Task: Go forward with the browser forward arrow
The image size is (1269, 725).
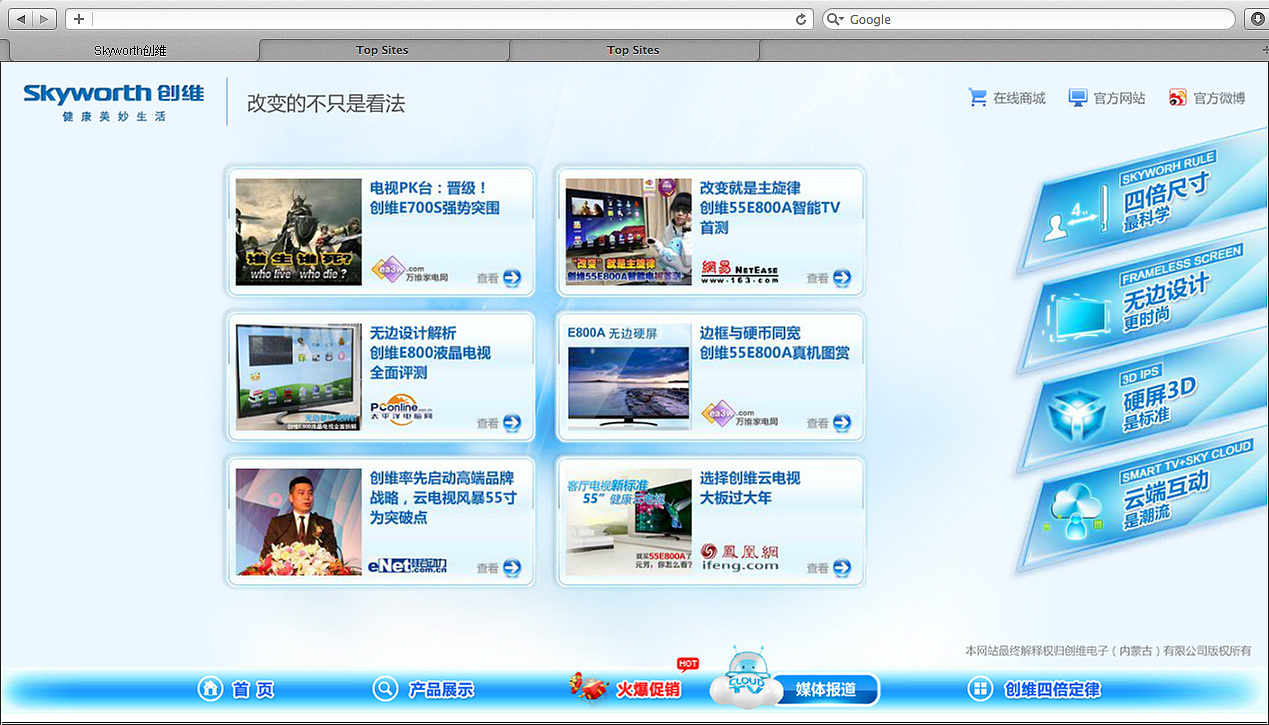Action: pyautogui.click(x=46, y=19)
